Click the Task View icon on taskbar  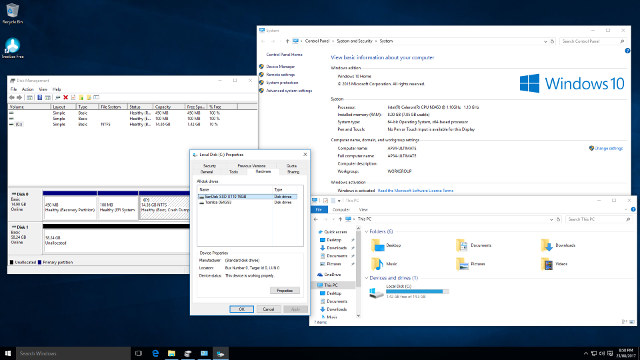138,353
